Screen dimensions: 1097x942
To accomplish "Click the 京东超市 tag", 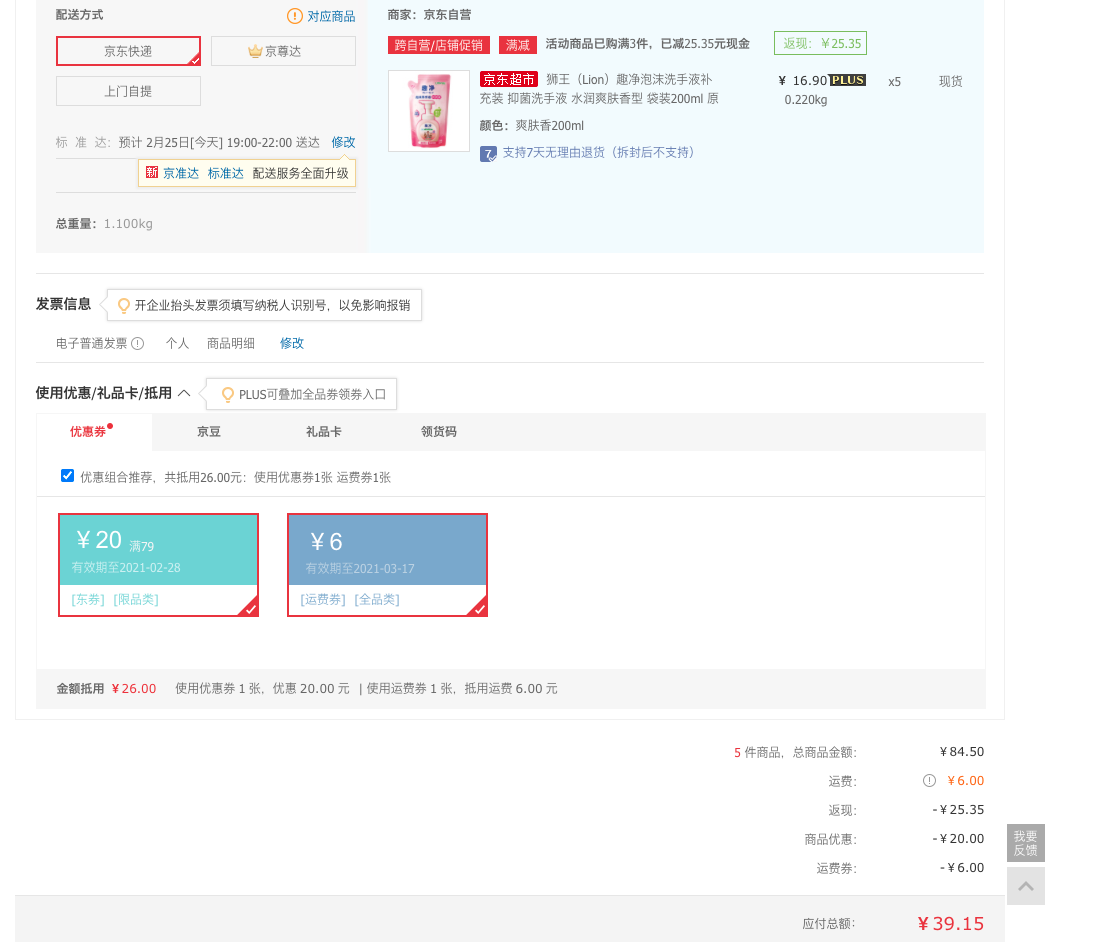I will [x=509, y=79].
